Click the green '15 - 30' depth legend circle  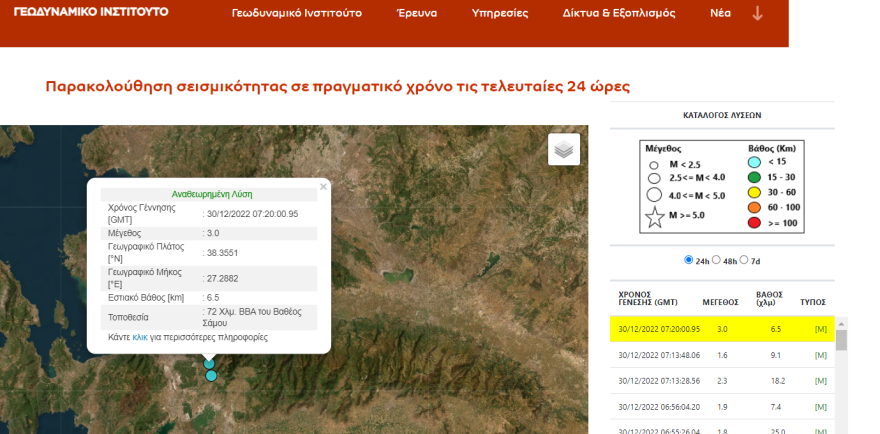click(755, 177)
